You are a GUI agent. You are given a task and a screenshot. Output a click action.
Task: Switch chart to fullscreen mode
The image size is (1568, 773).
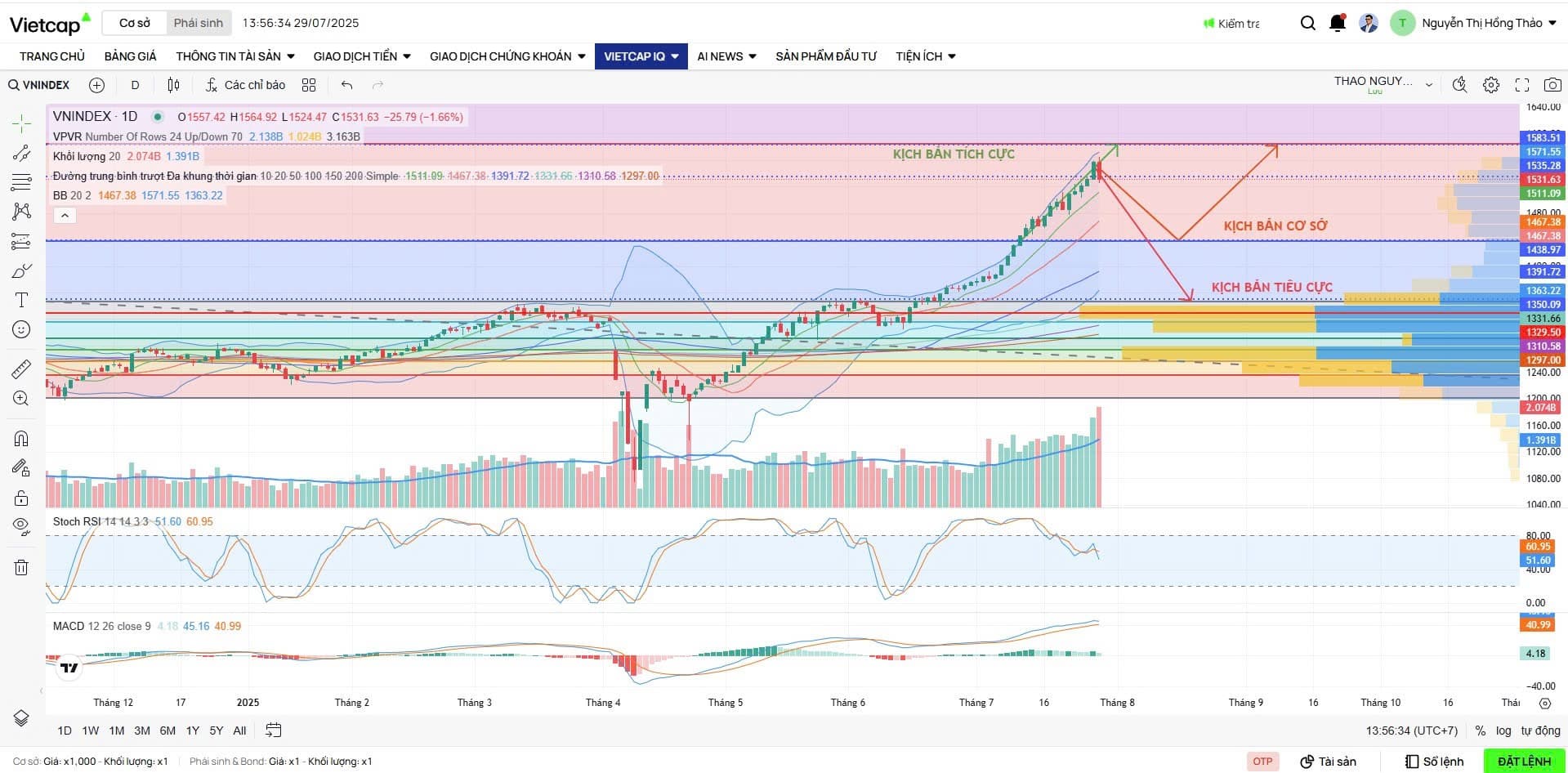point(1522,84)
